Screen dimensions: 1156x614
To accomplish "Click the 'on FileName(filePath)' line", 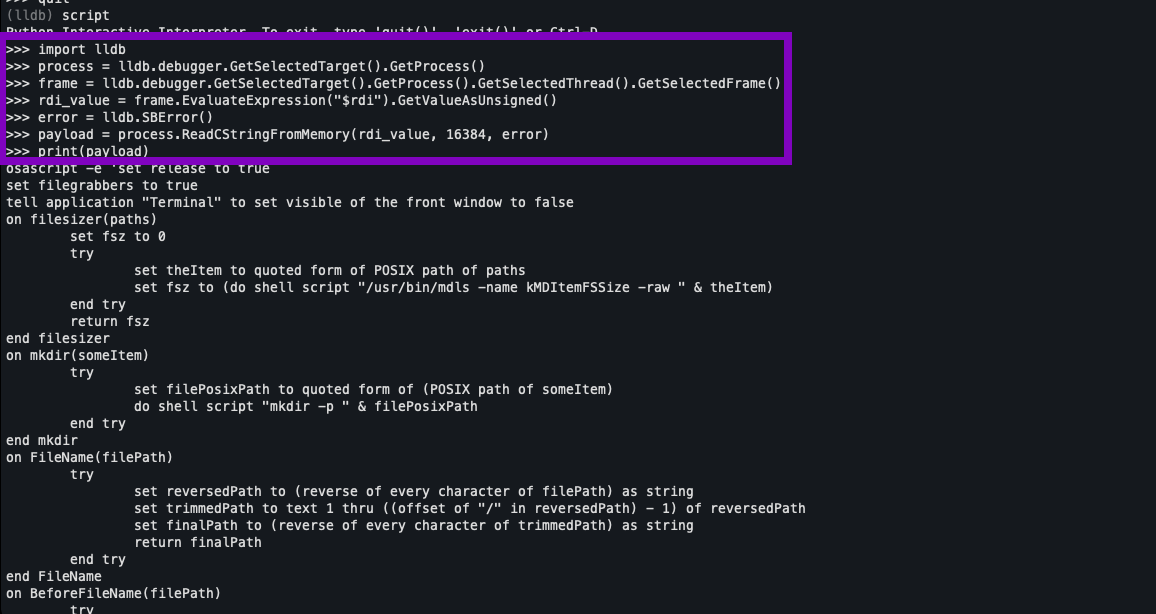I will coord(89,458).
